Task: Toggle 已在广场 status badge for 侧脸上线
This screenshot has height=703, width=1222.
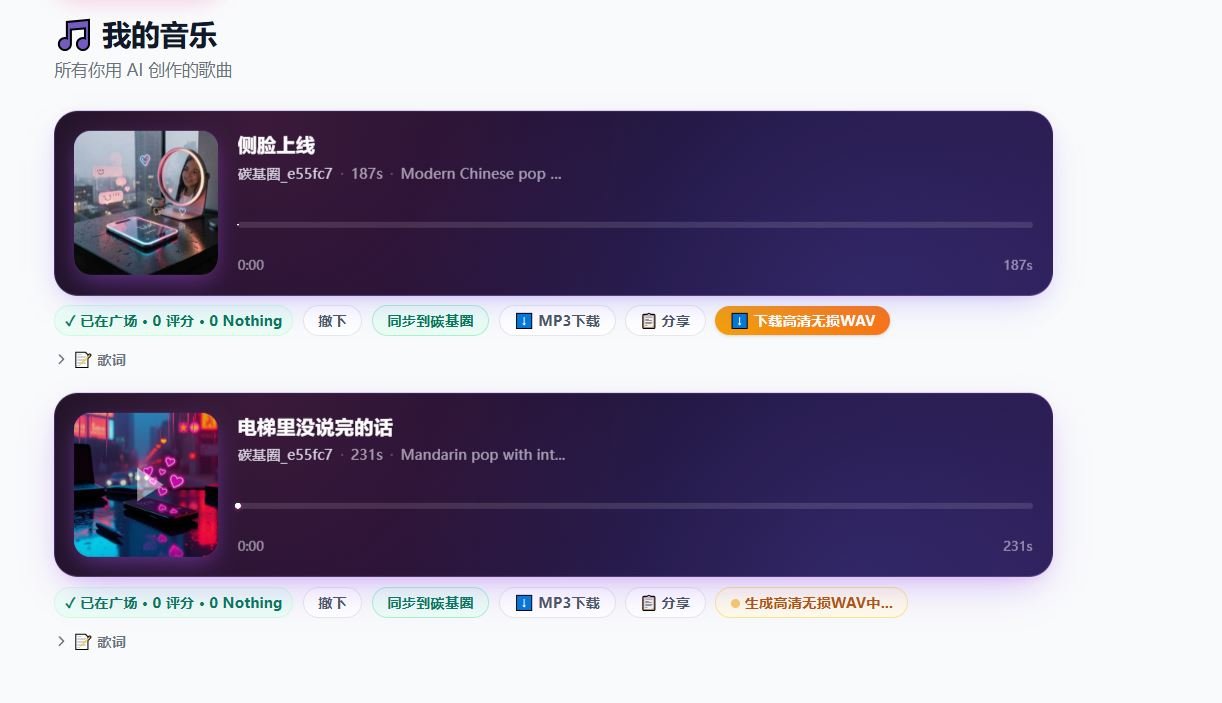Action: (x=173, y=321)
